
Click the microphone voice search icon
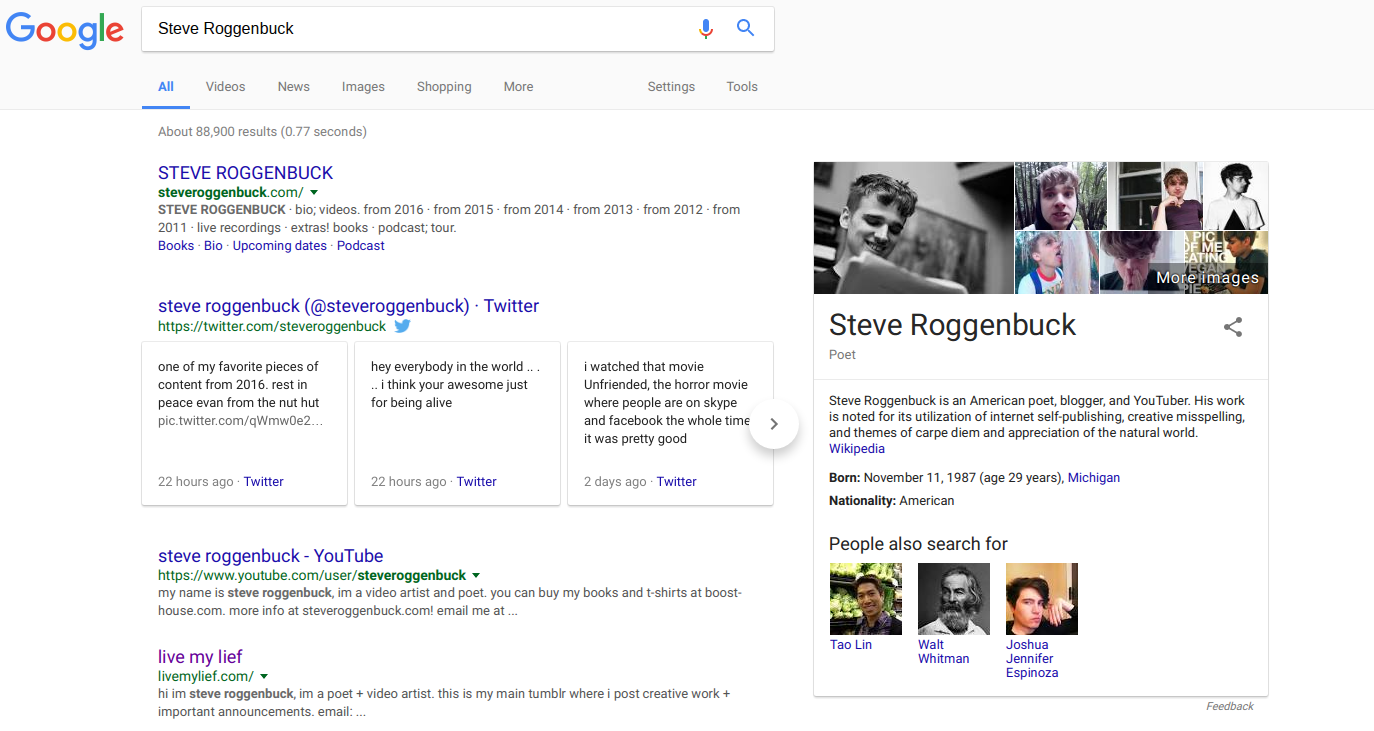click(x=706, y=29)
